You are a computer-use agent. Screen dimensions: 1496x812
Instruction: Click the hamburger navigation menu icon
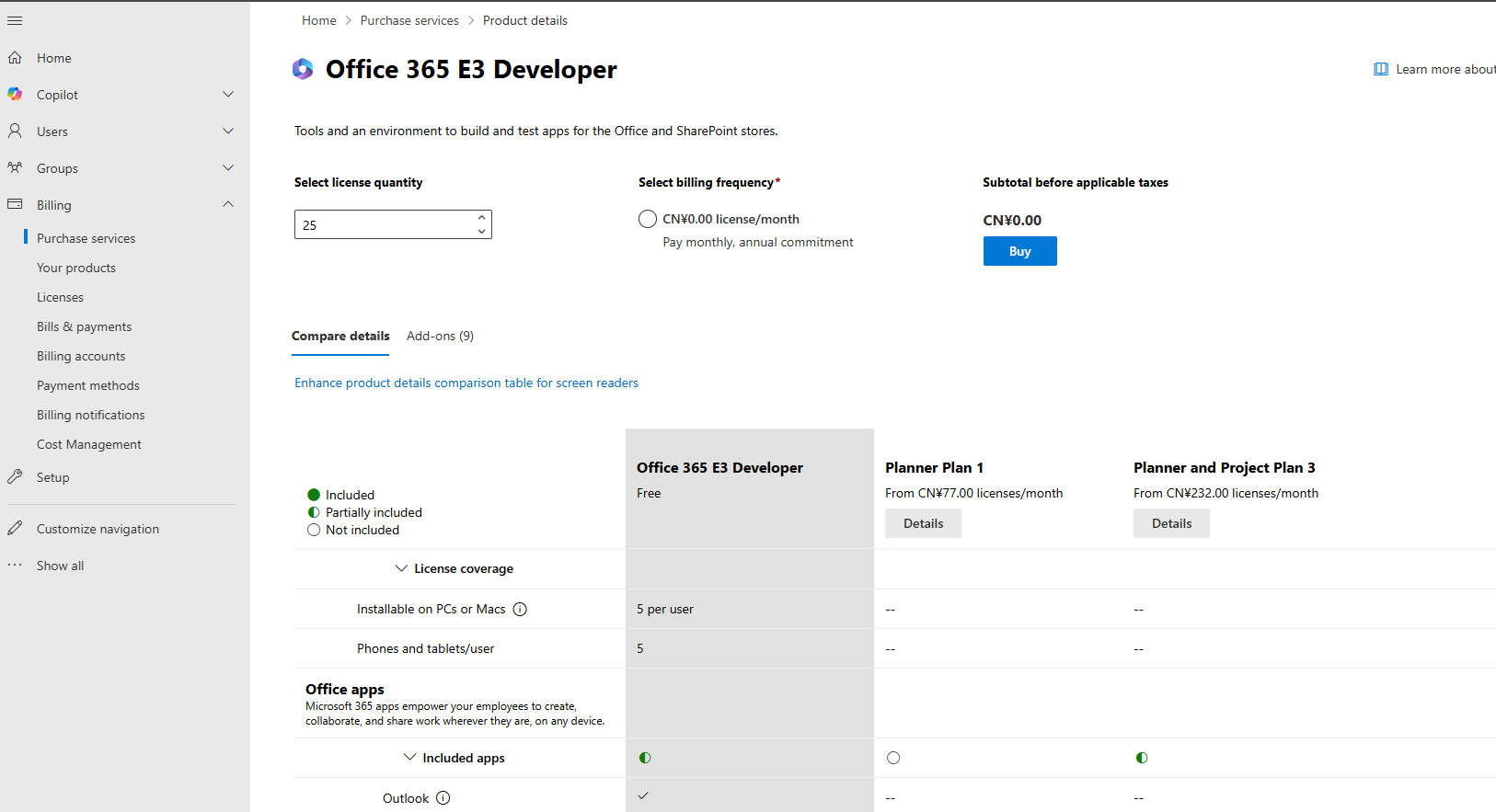(x=15, y=20)
